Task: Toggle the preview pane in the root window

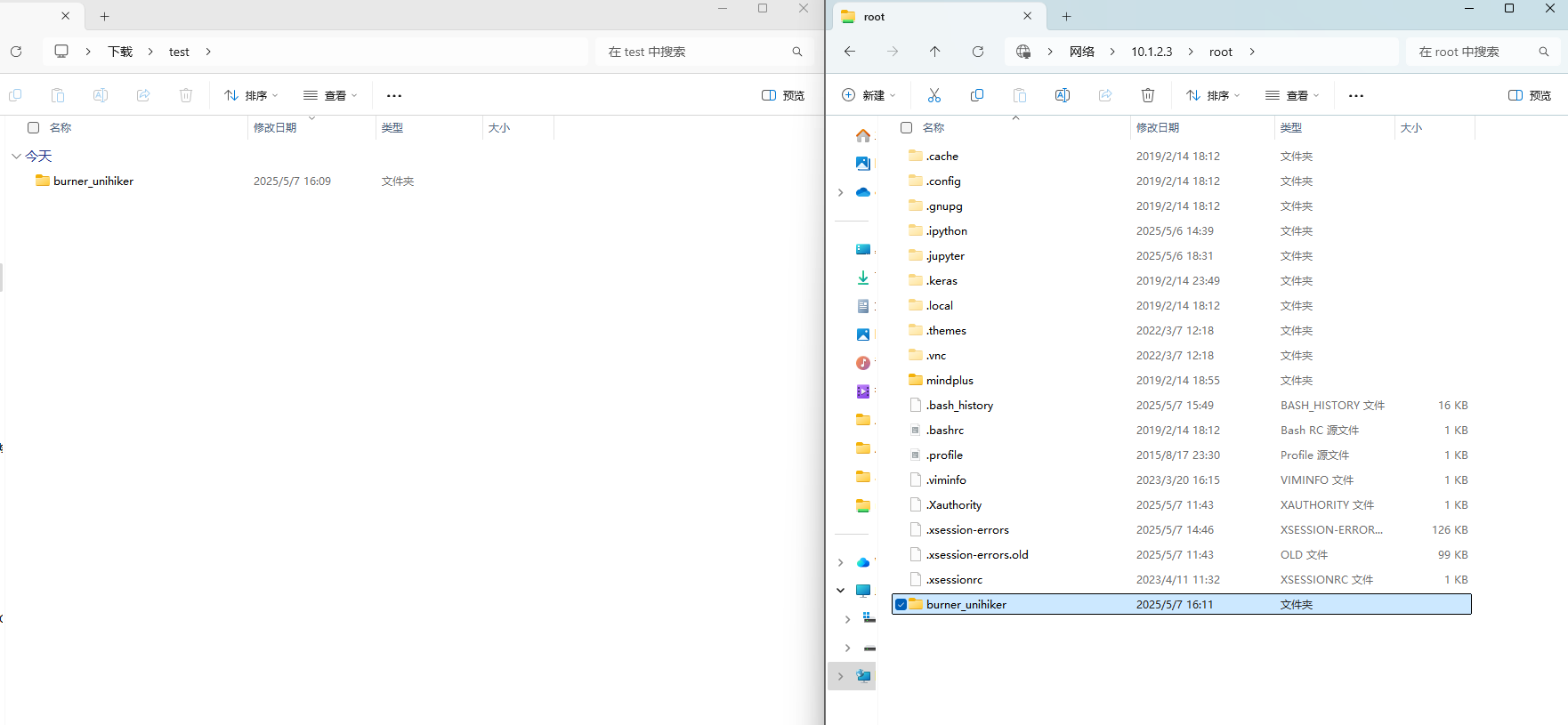Action: (1530, 95)
